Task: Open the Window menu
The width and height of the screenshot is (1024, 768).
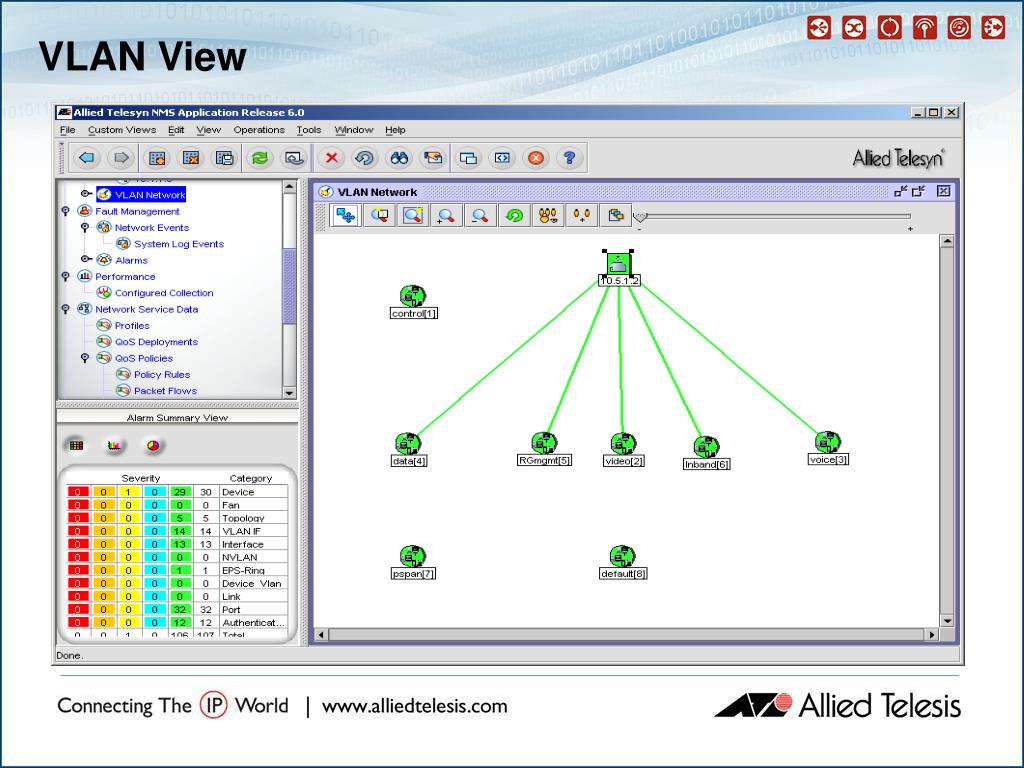Action: [x=354, y=130]
